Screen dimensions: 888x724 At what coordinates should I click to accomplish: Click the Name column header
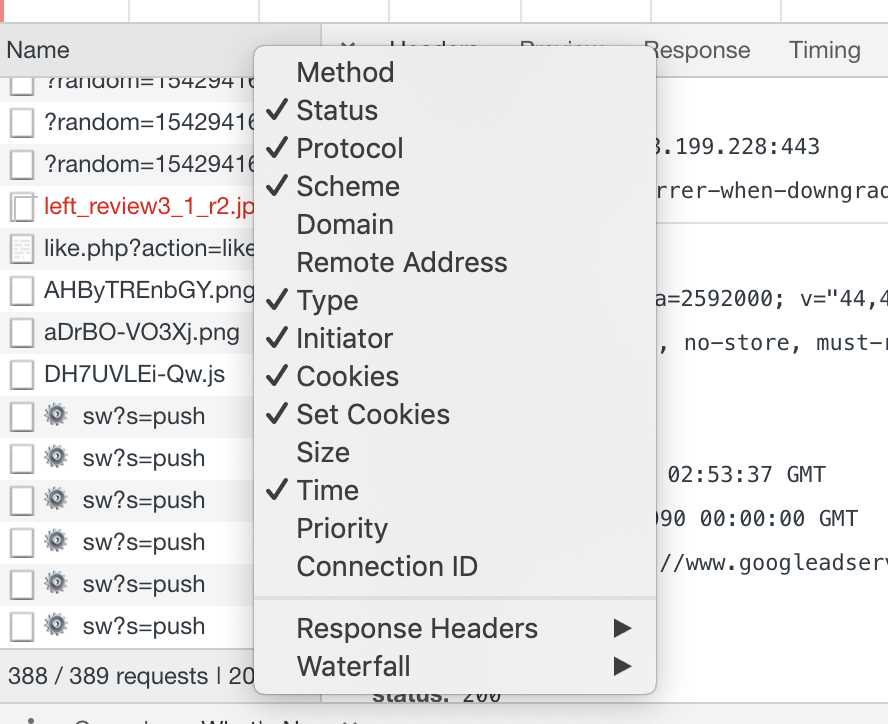[x=39, y=50]
